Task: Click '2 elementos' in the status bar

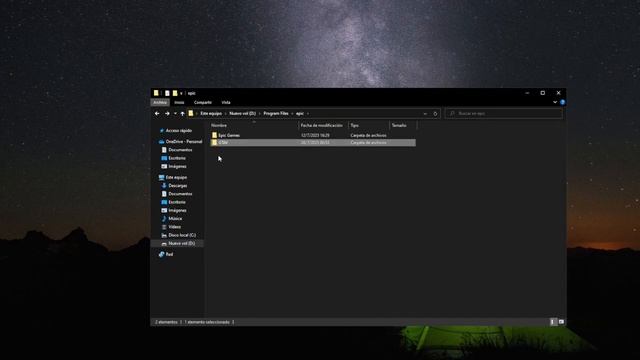Action: point(166,322)
